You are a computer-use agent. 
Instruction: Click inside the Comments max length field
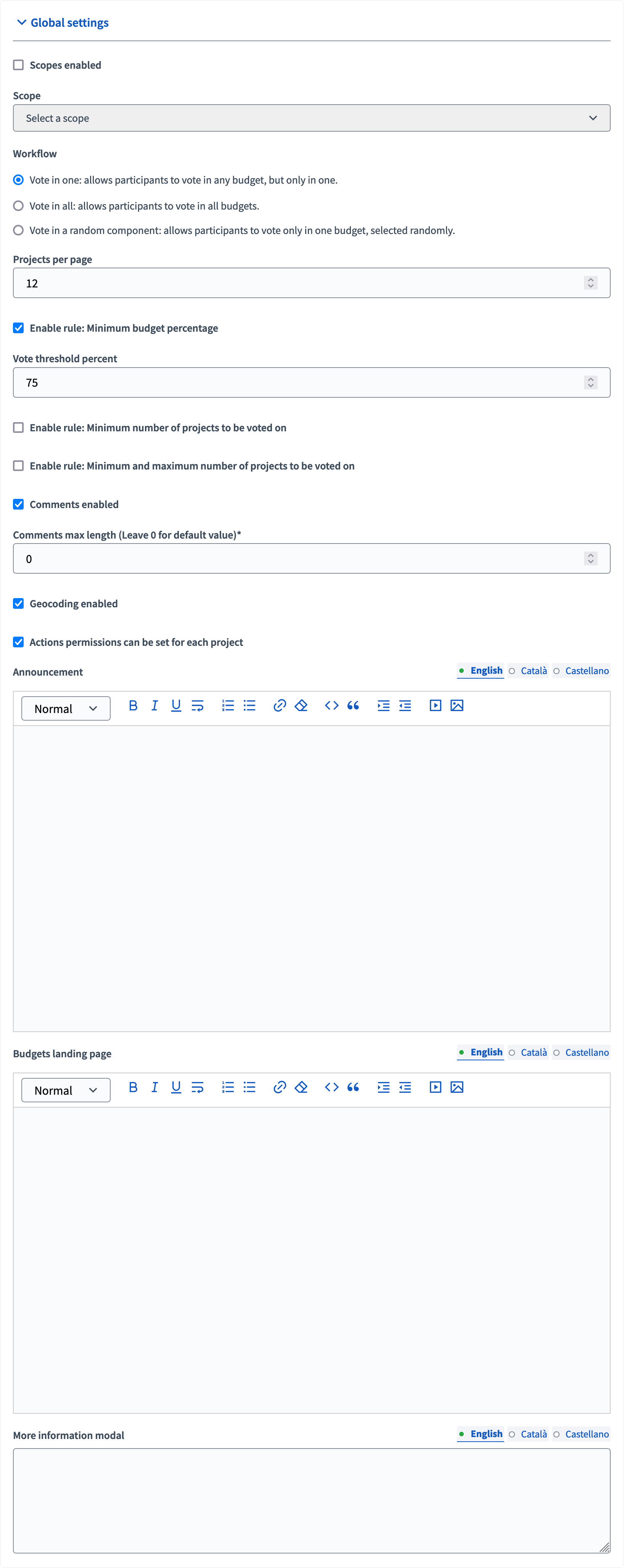coord(243,558)
